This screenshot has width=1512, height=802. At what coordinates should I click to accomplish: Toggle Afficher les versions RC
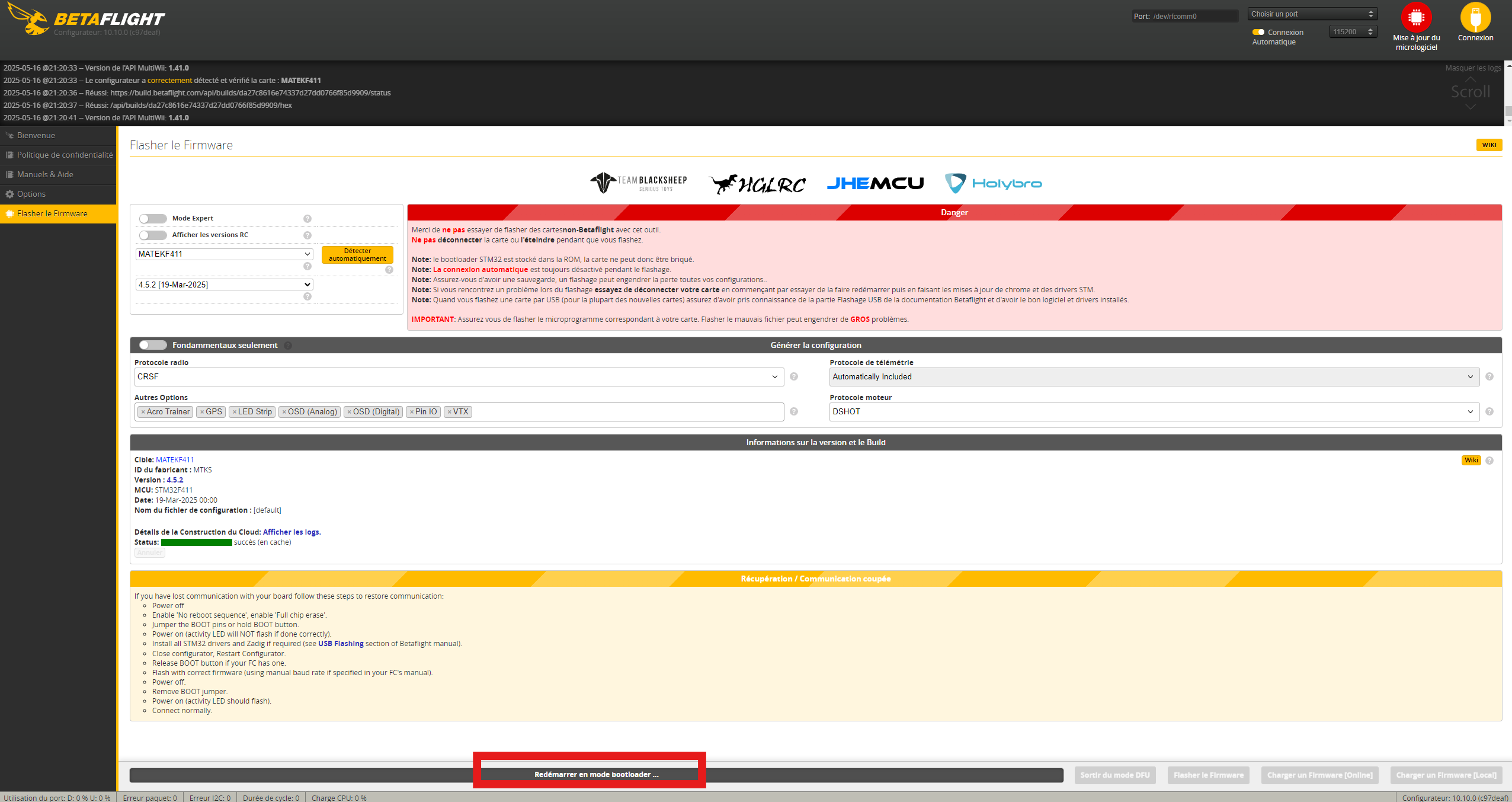[x=153, y=235]
